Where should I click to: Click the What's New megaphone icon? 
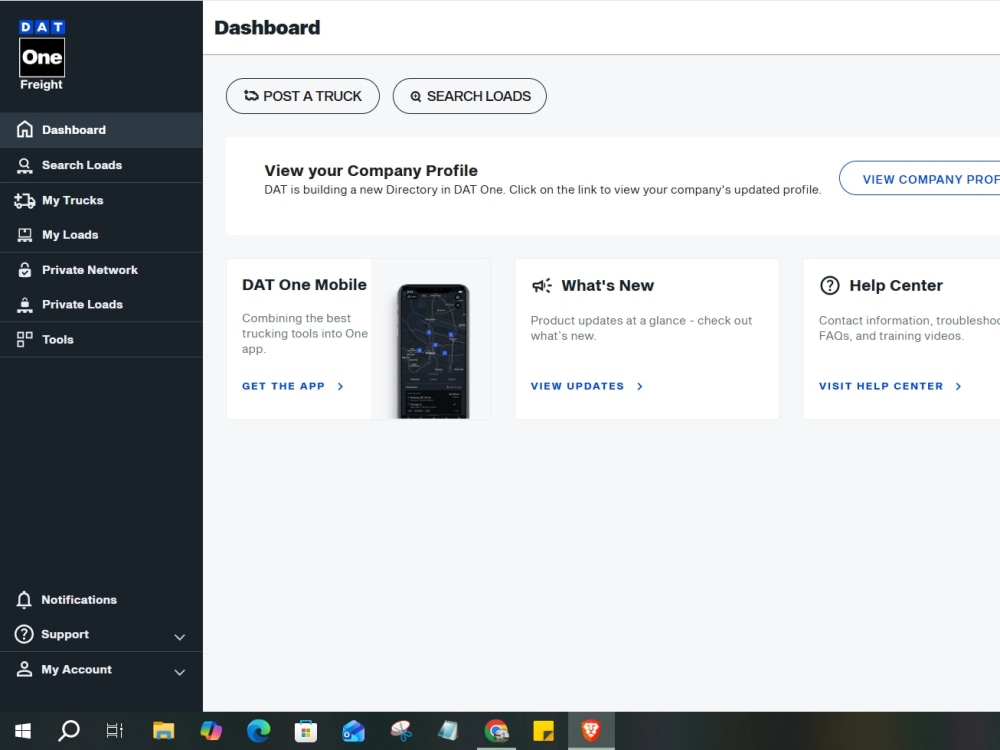pyautogui.click(x=541, y=286)
